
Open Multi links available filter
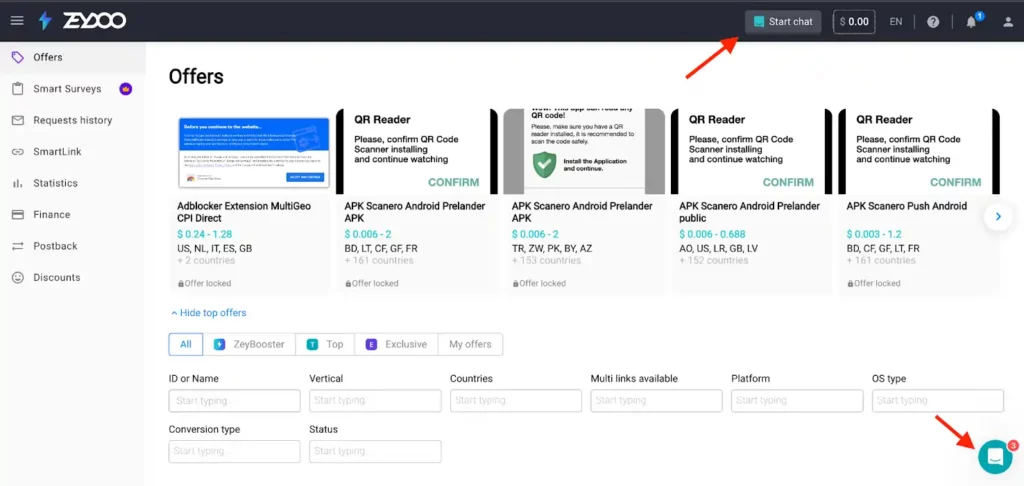656,400
